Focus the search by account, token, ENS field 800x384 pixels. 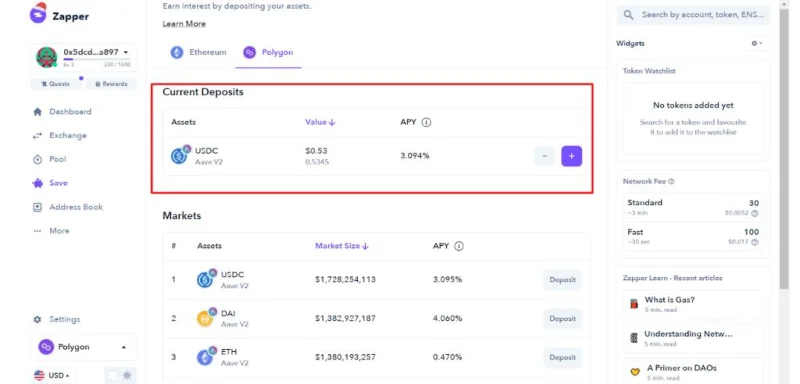(693, 15)
